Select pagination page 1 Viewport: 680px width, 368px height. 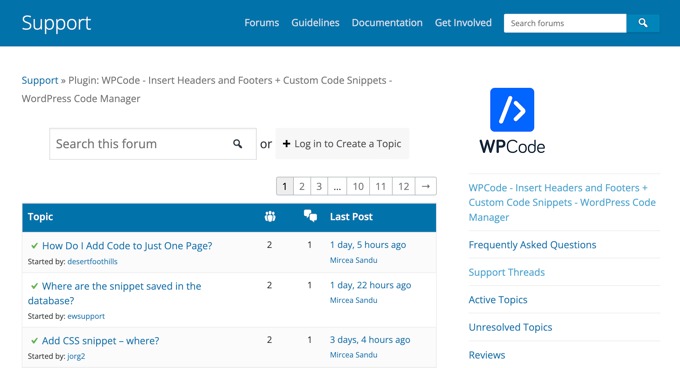[284, 186]
